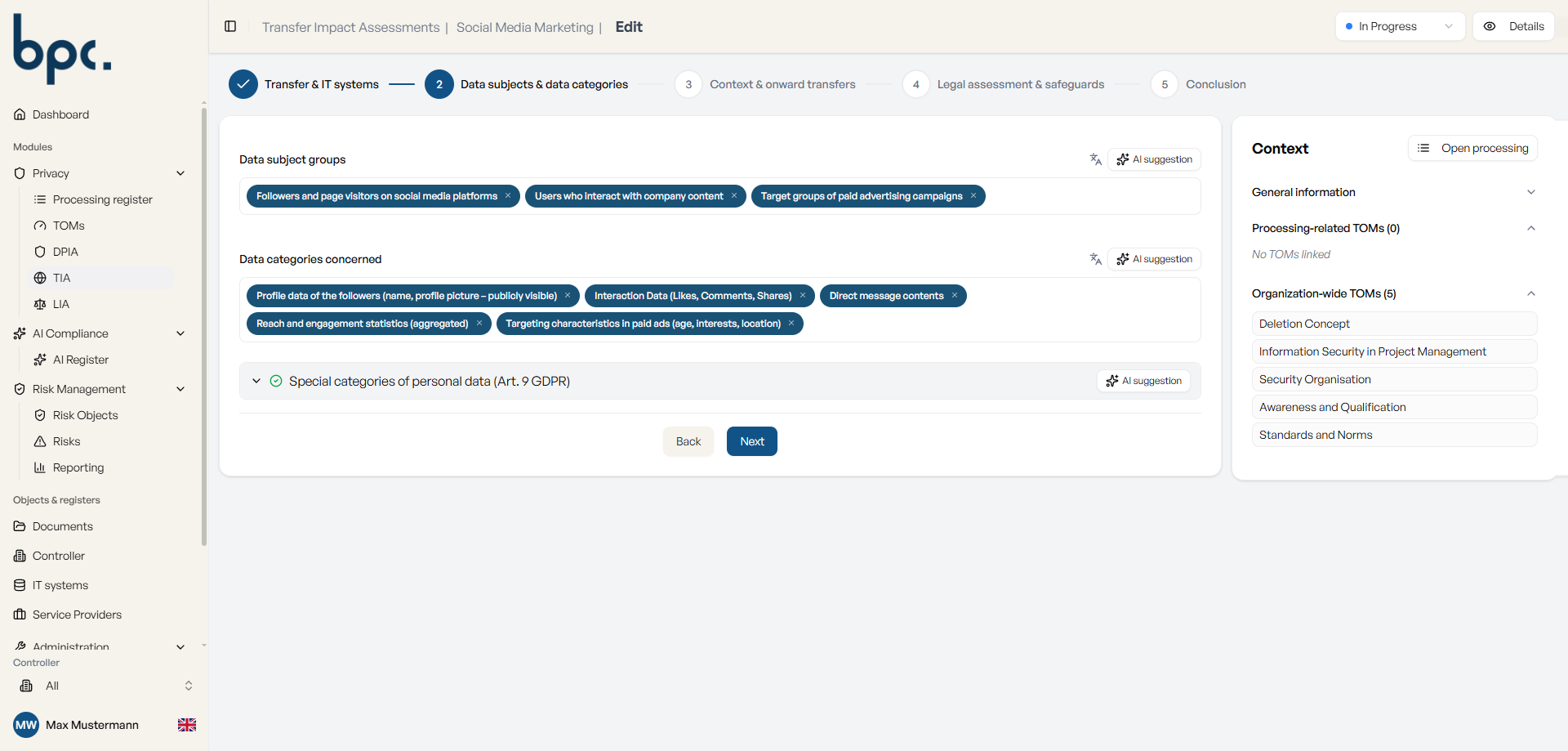Remove 'Target groups of paid advertising campaigns' tag

point(973,196)
